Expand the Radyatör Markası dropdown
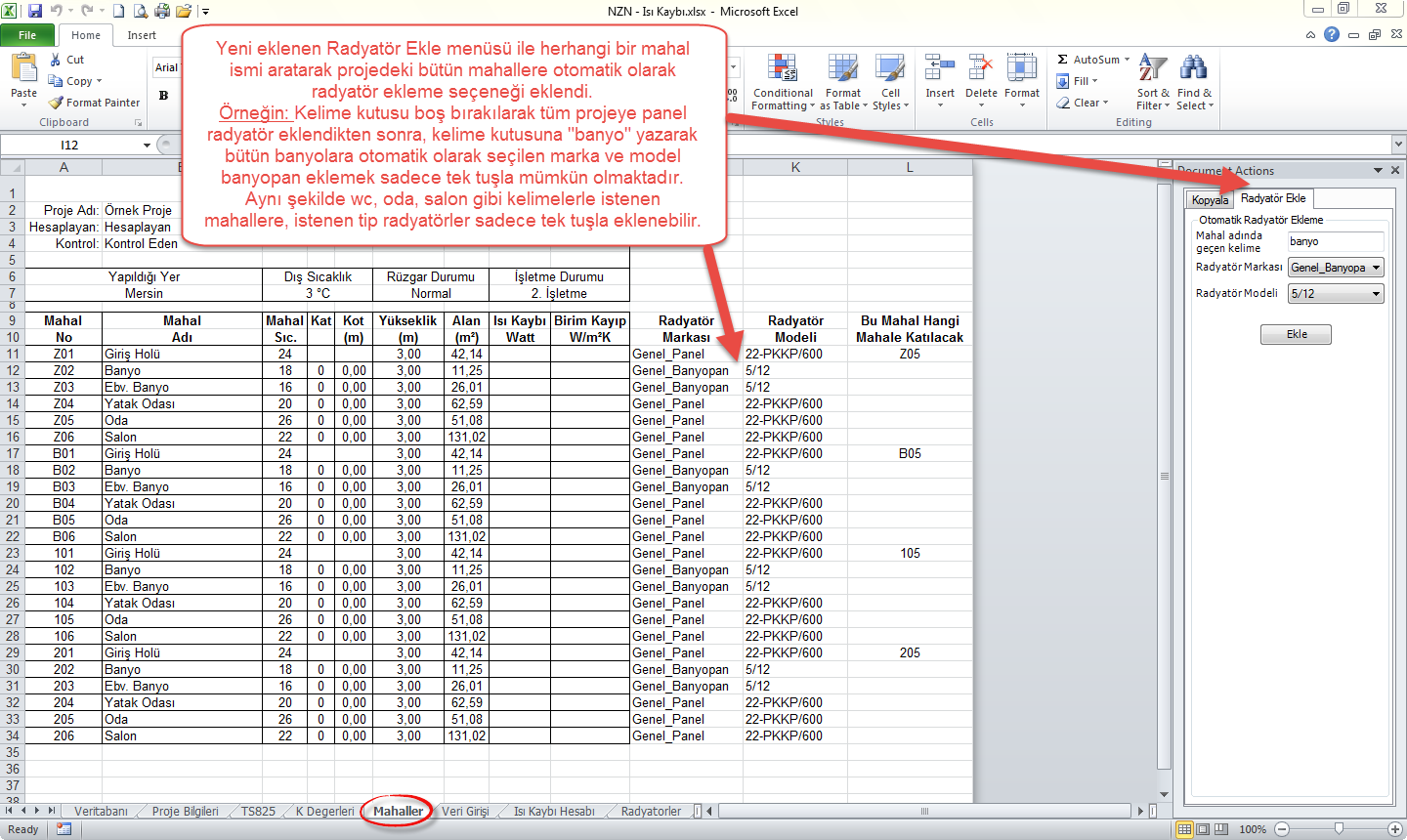The height and width of the screenshot is (840, 1407). [1376, 268]
